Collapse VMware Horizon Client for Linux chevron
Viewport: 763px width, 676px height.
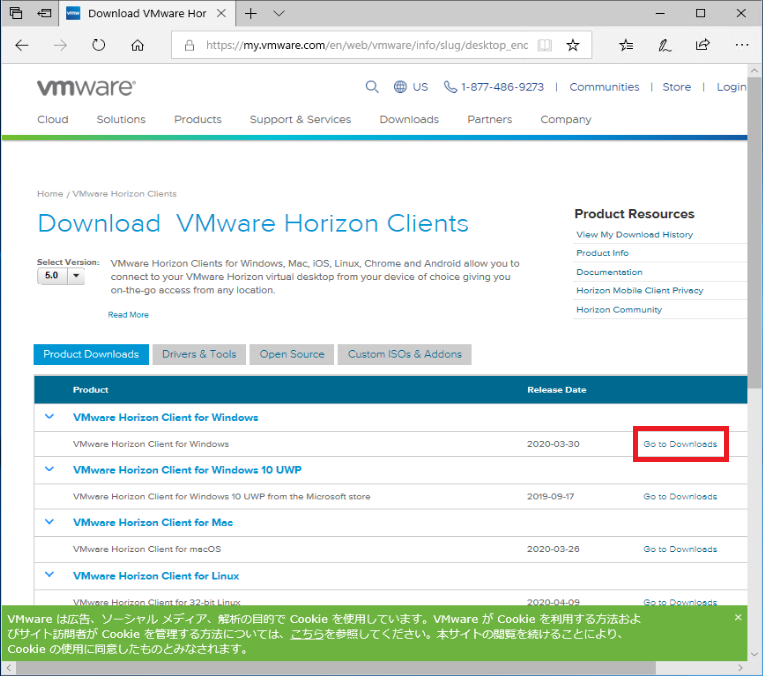click(49, 574)
